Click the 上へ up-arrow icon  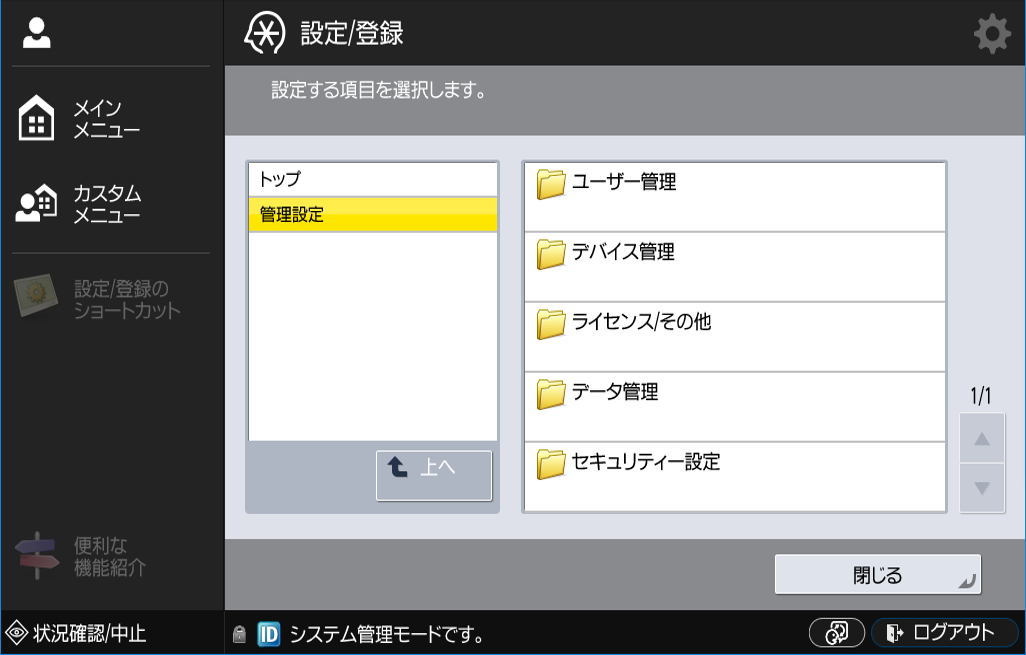398,467
